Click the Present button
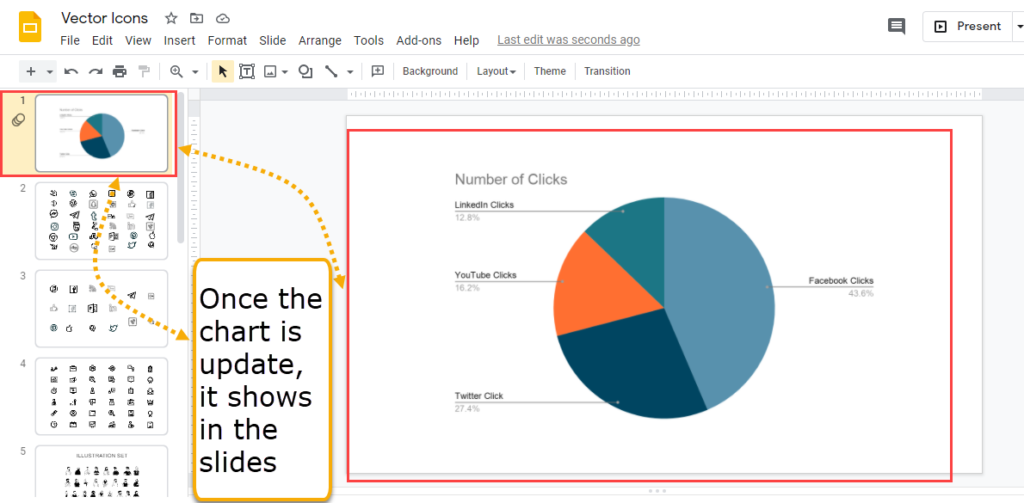This screenshot has width=1024, height=503. pos(967,27)
